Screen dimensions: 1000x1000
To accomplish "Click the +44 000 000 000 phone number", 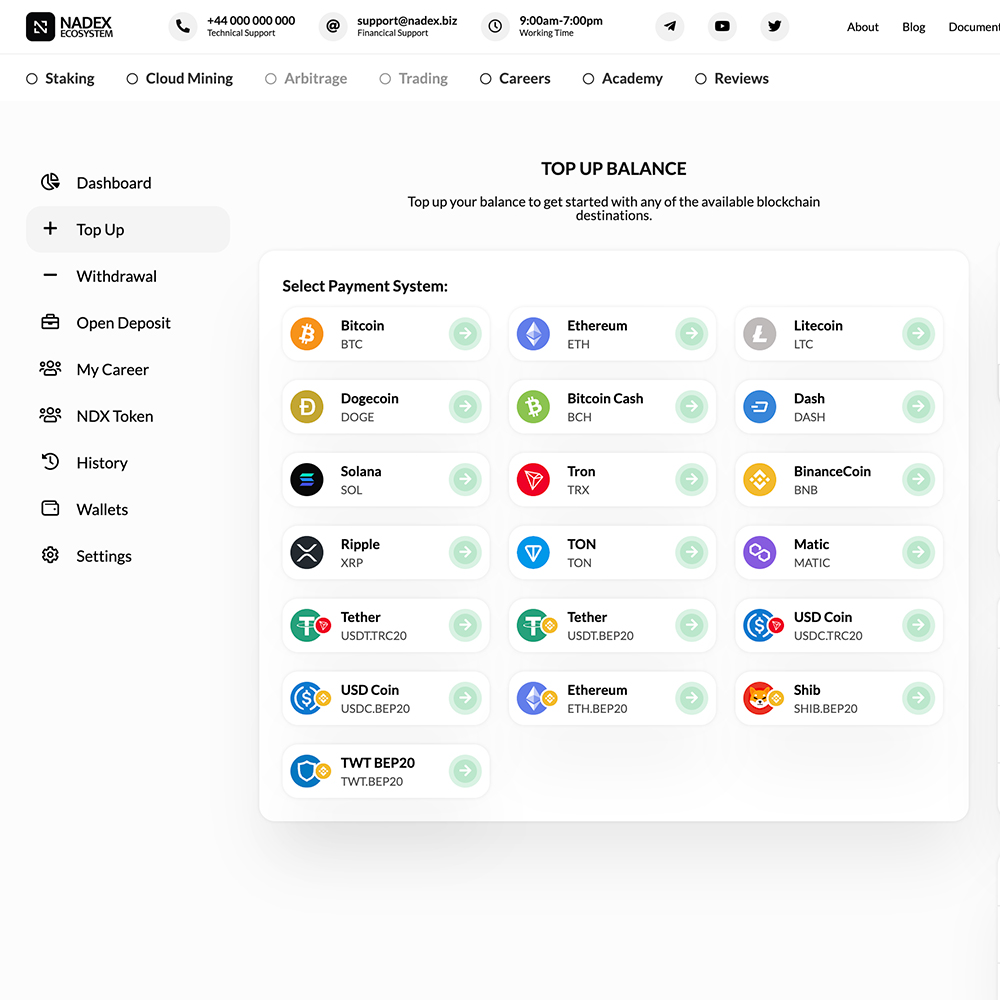I will click(251, 20).
